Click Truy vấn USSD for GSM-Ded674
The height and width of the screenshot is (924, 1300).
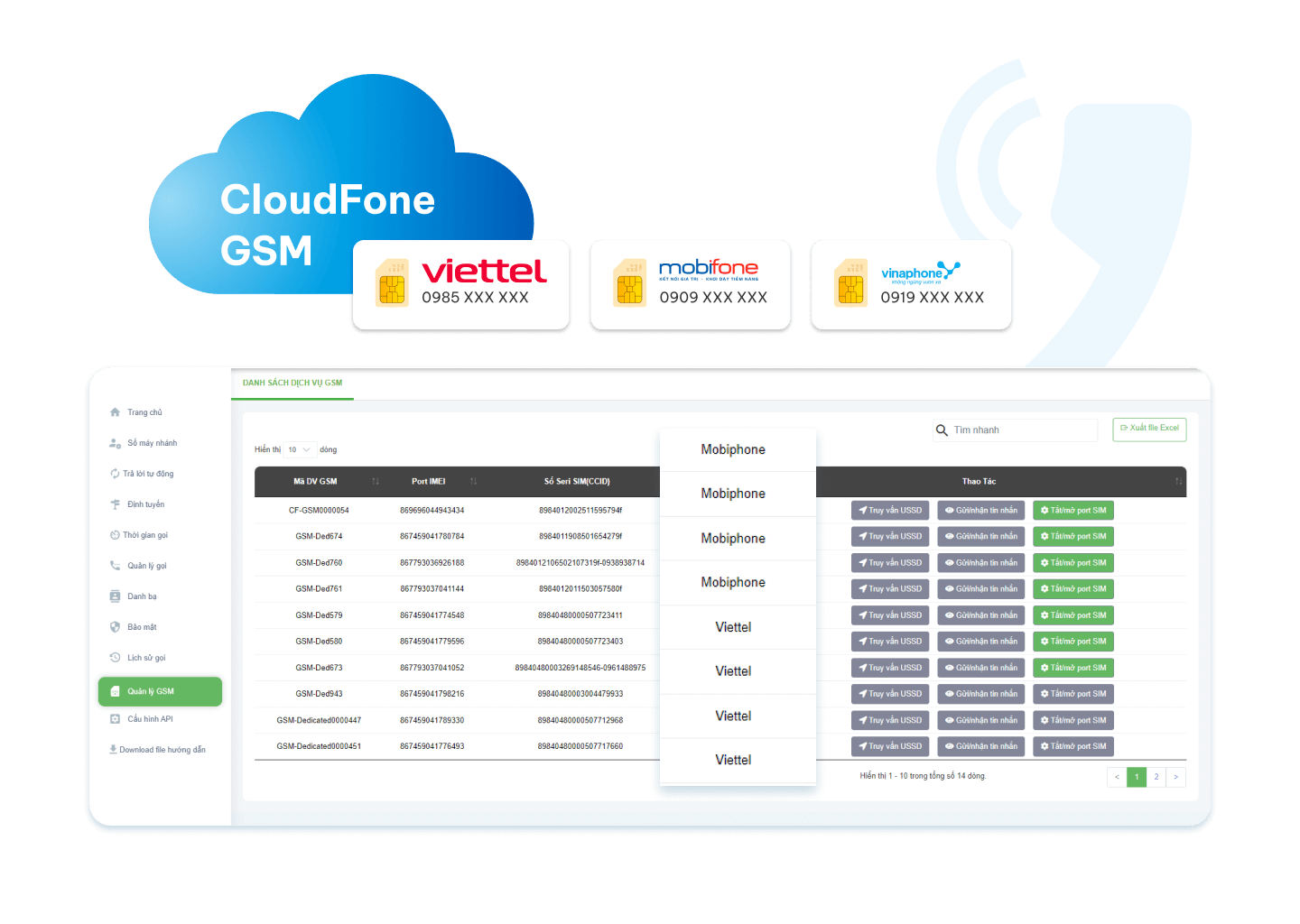pos(890,537)
